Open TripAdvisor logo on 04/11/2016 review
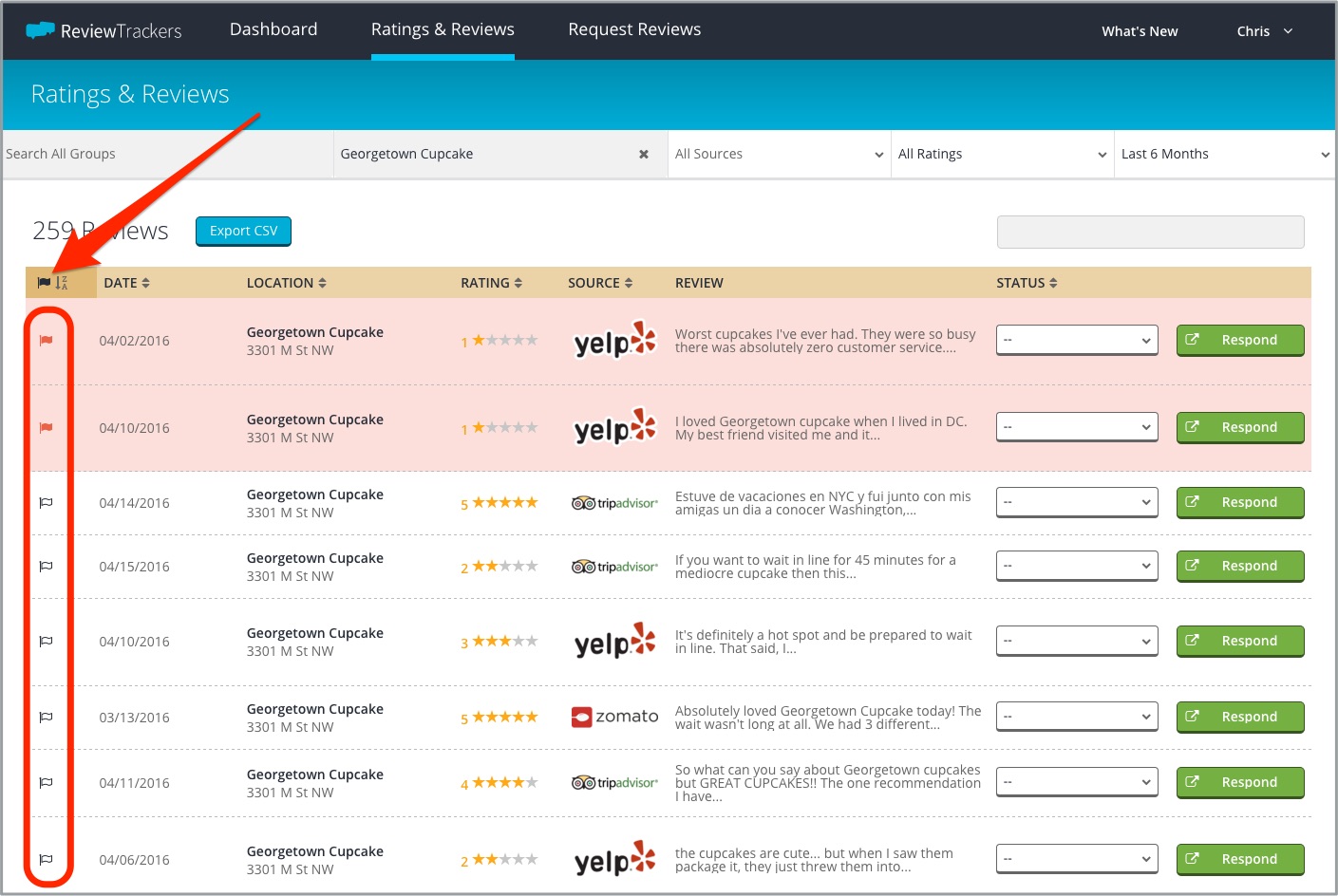Image resolution: width=1338 pixels, height=896 pixels. (x=614, y=783)
